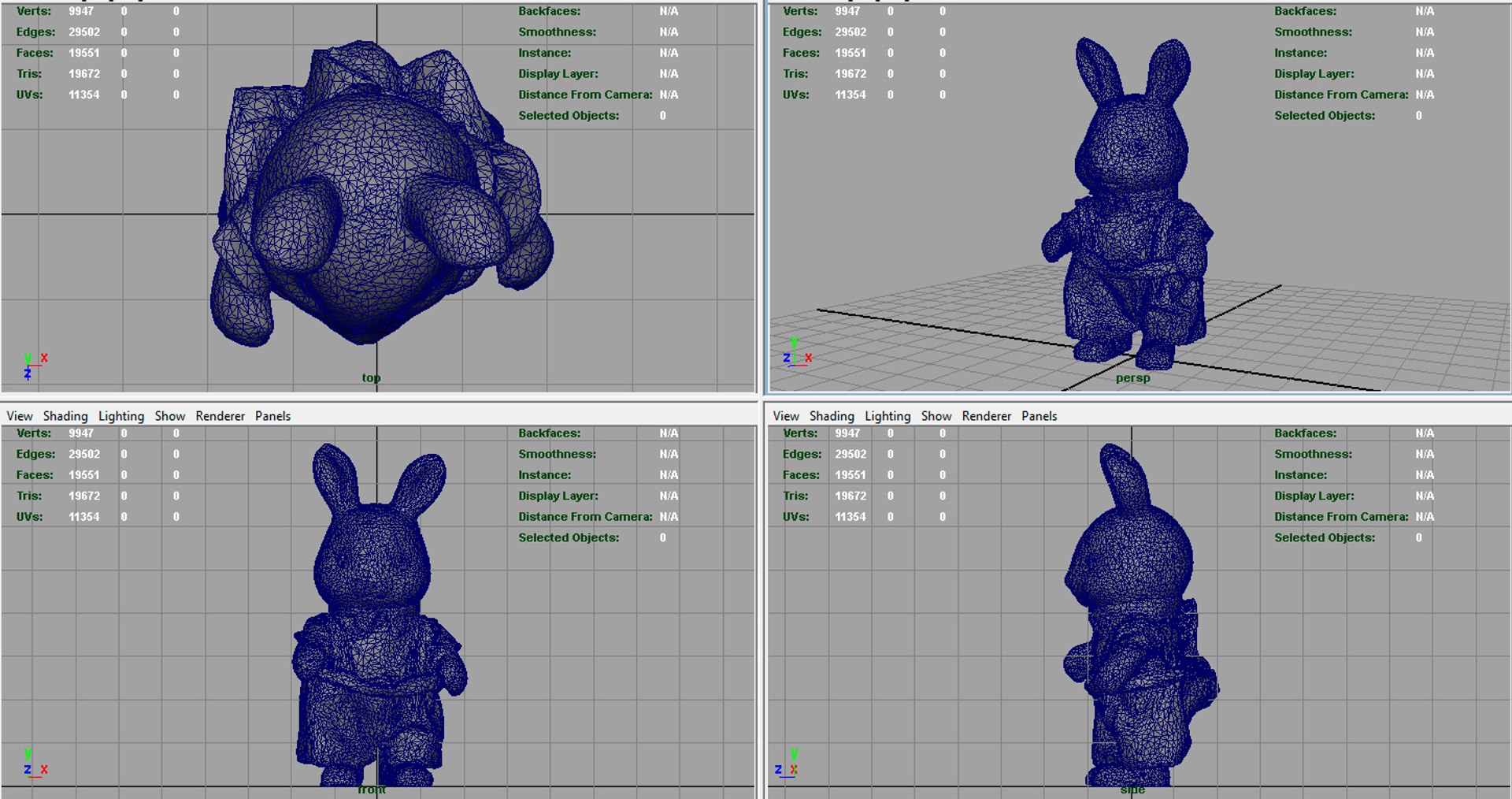Image resolution: width=1512 pixels, height=799 pixels.
Task: Open Shading menu in side viewport panel
Action: click(x=832, y=416)
